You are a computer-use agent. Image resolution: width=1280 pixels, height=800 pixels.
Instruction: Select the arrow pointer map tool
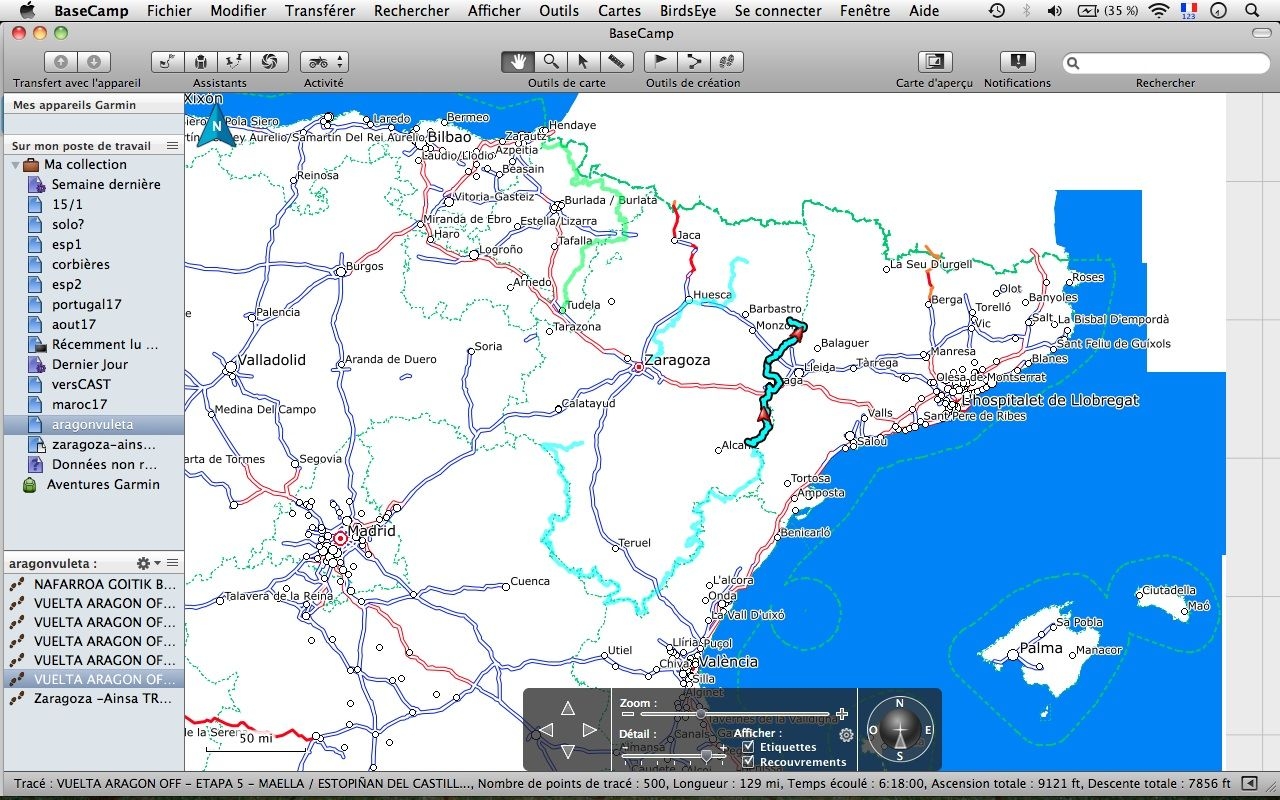[x=584, y=62]
